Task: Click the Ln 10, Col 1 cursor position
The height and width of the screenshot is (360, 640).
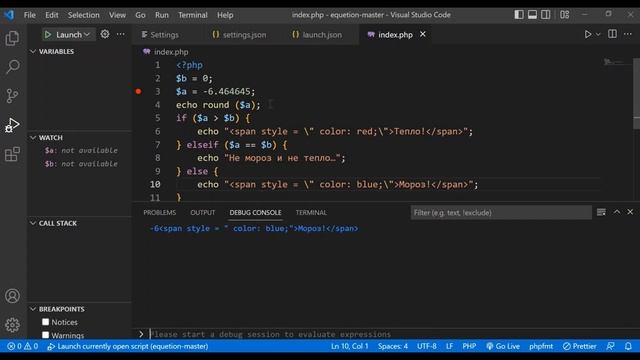Action: (349, 346)
